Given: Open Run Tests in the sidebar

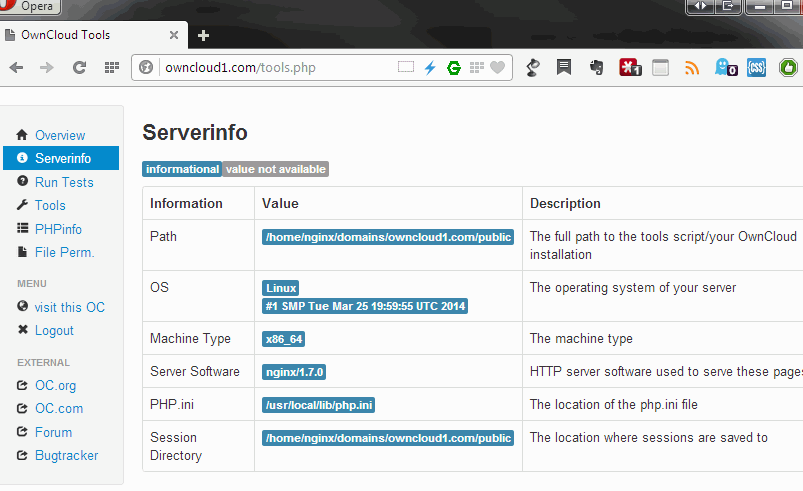Looking at the screenshot, I should (64, 182).
